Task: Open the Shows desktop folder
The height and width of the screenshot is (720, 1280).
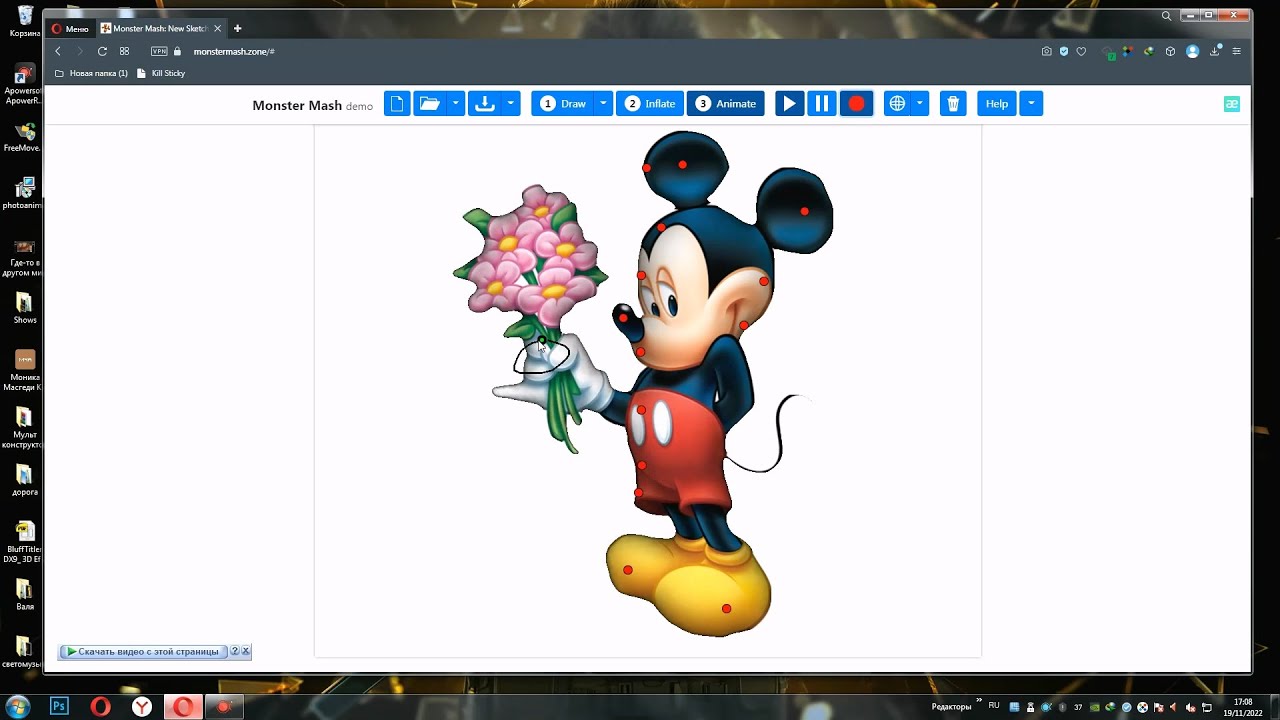Action: click(24, 308)
